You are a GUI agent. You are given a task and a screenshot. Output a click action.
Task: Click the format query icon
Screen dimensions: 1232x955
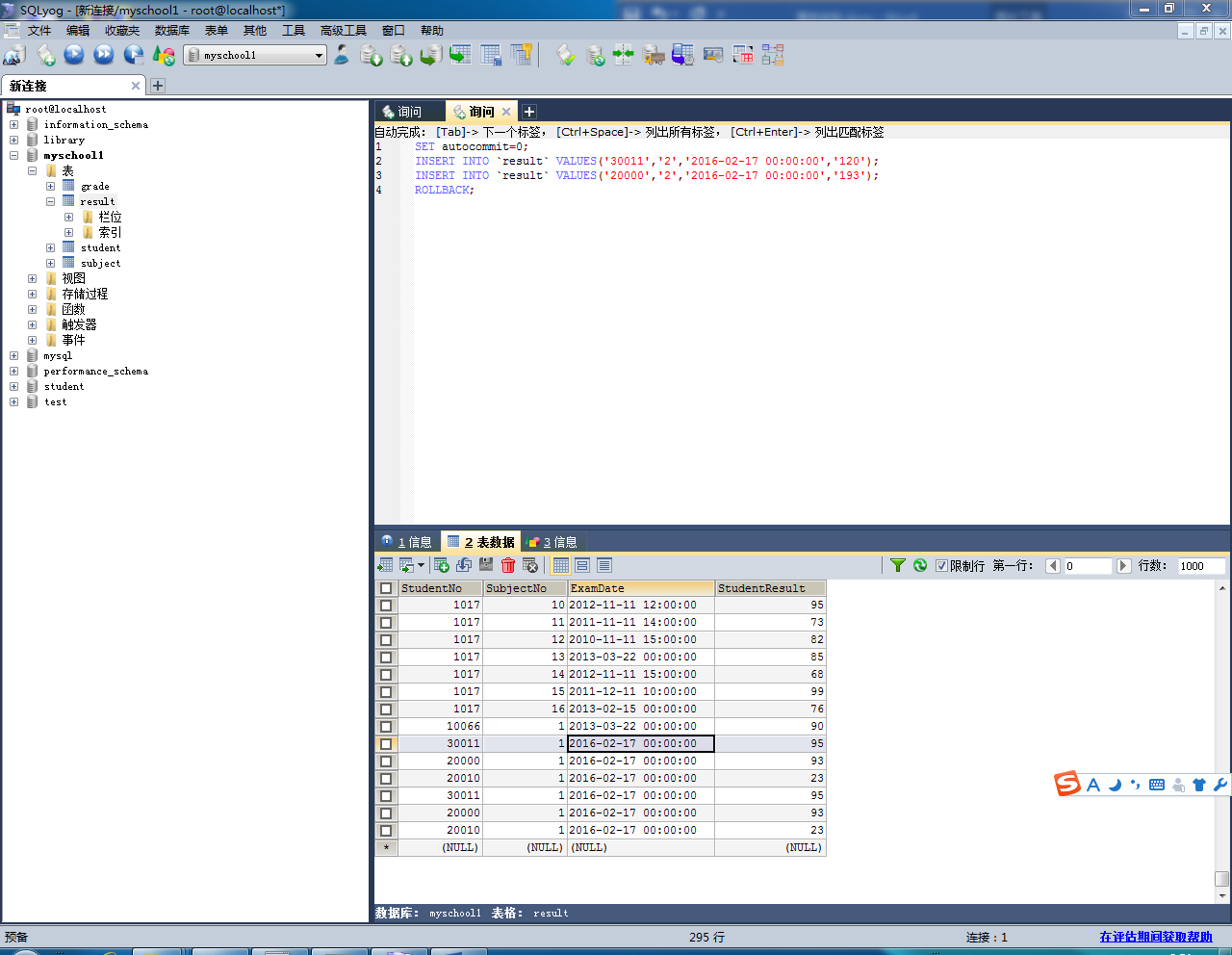(566, 55)
